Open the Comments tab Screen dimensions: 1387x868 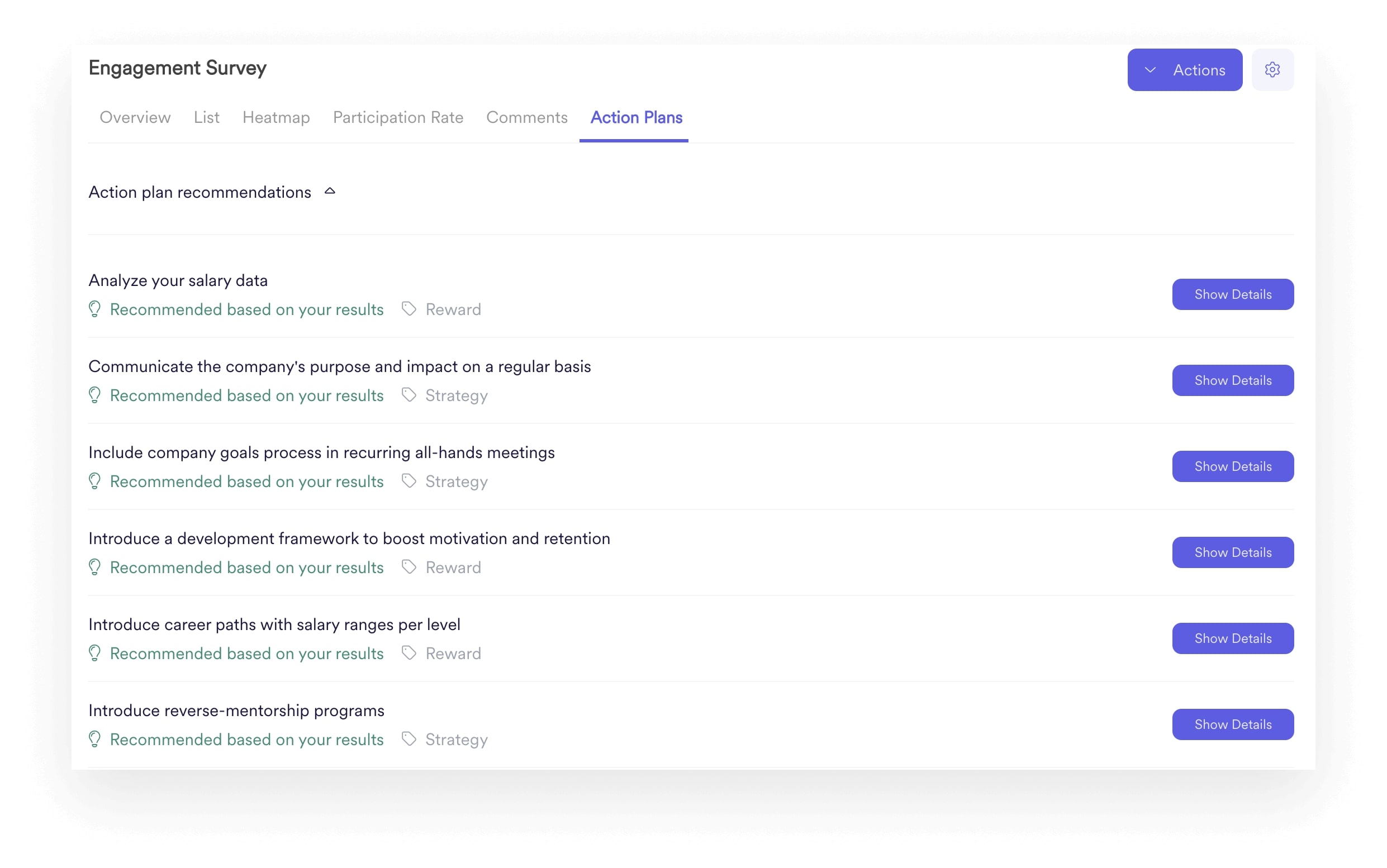coord(526,118)
